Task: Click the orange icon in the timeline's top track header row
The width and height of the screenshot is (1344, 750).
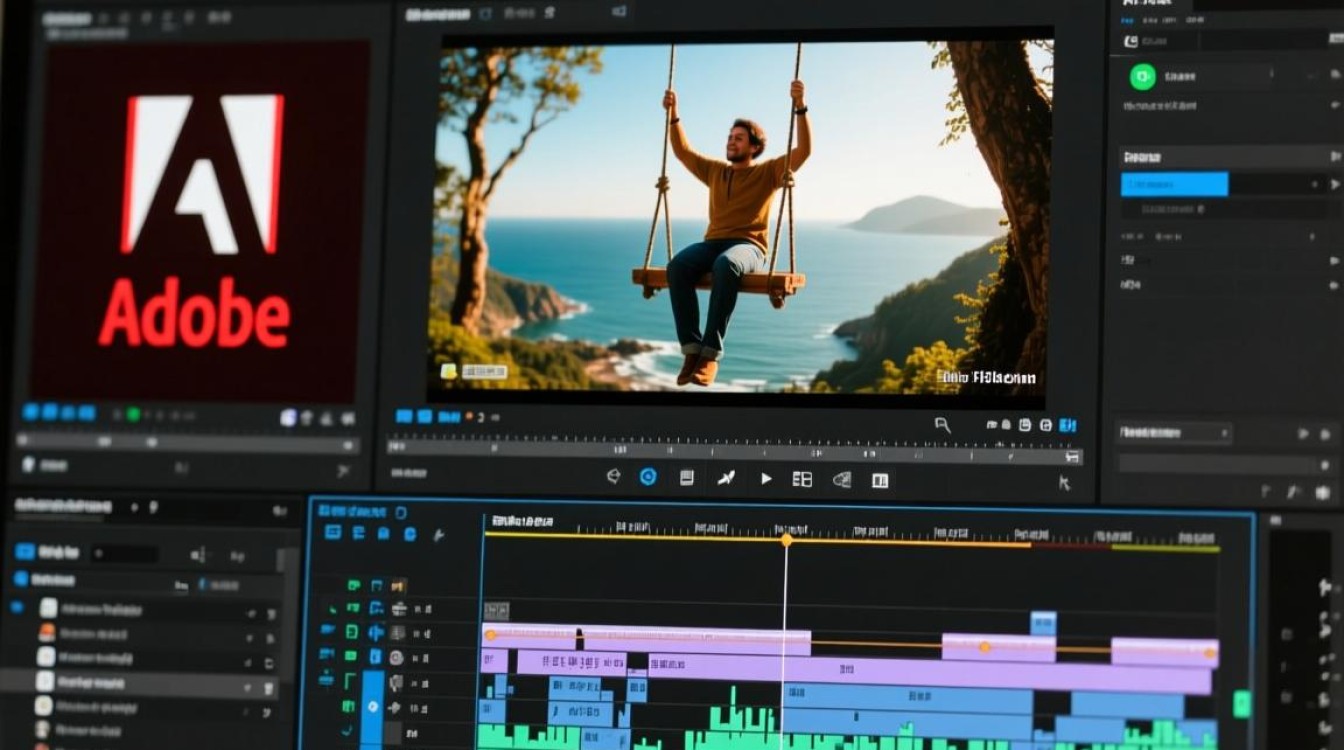Action: tap(398, 585)
